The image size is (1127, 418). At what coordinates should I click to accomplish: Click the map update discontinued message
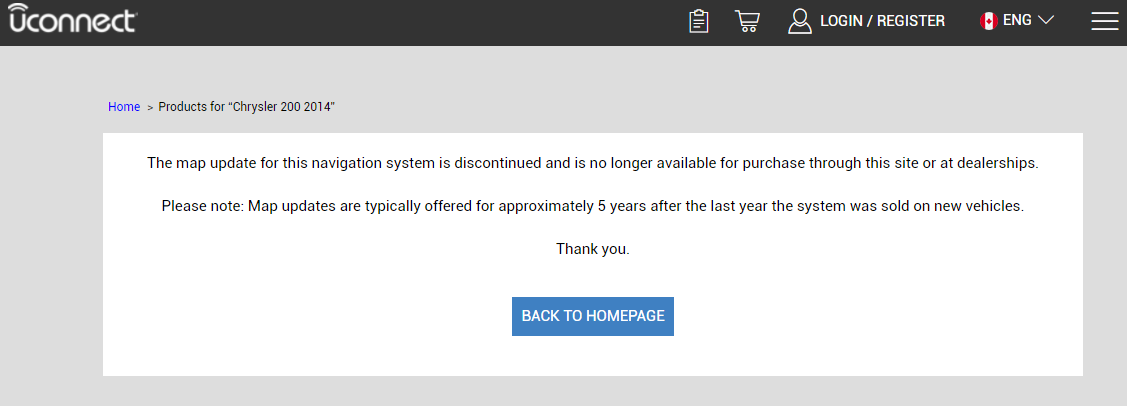593,163
